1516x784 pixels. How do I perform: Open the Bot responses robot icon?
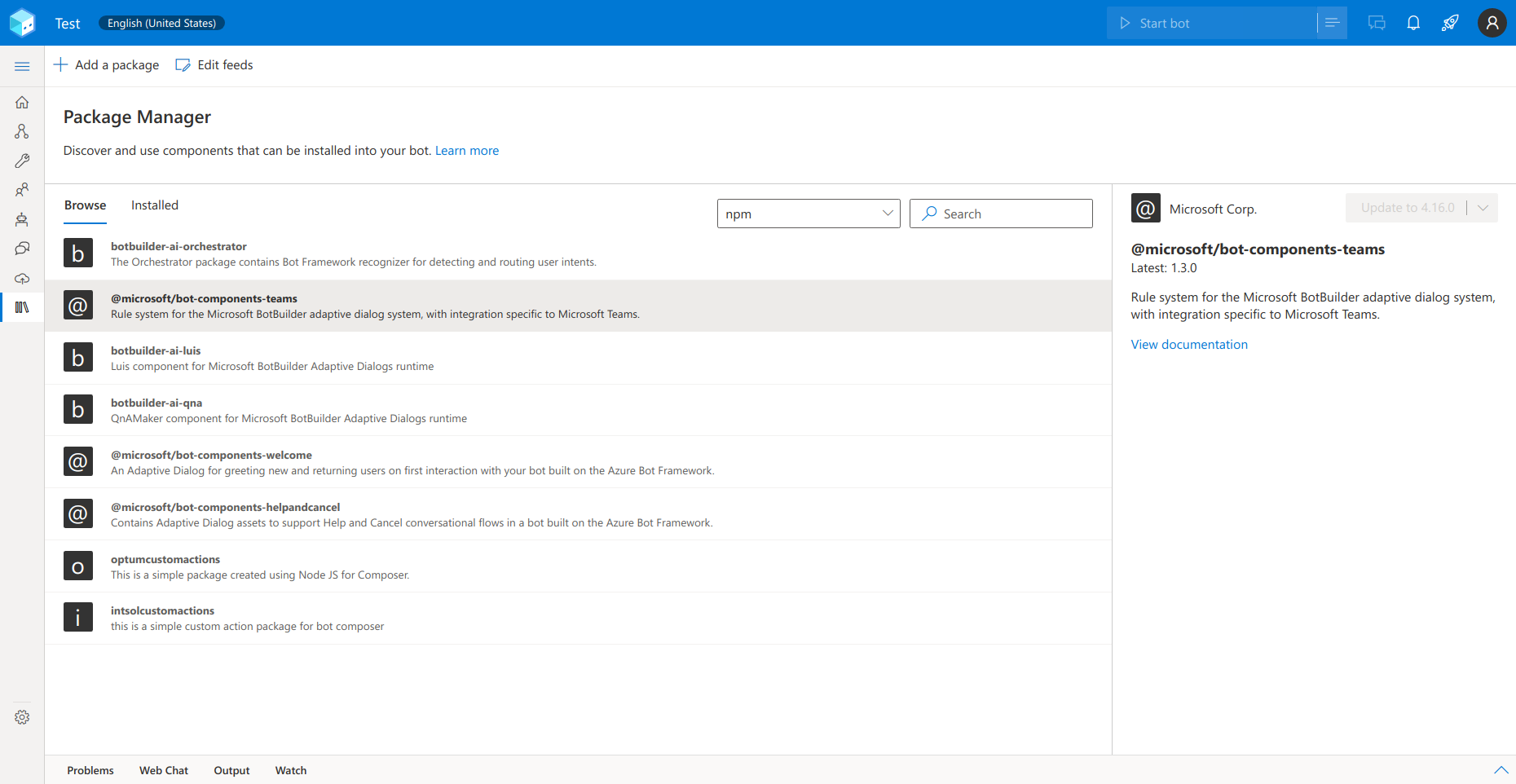(22, 219)
